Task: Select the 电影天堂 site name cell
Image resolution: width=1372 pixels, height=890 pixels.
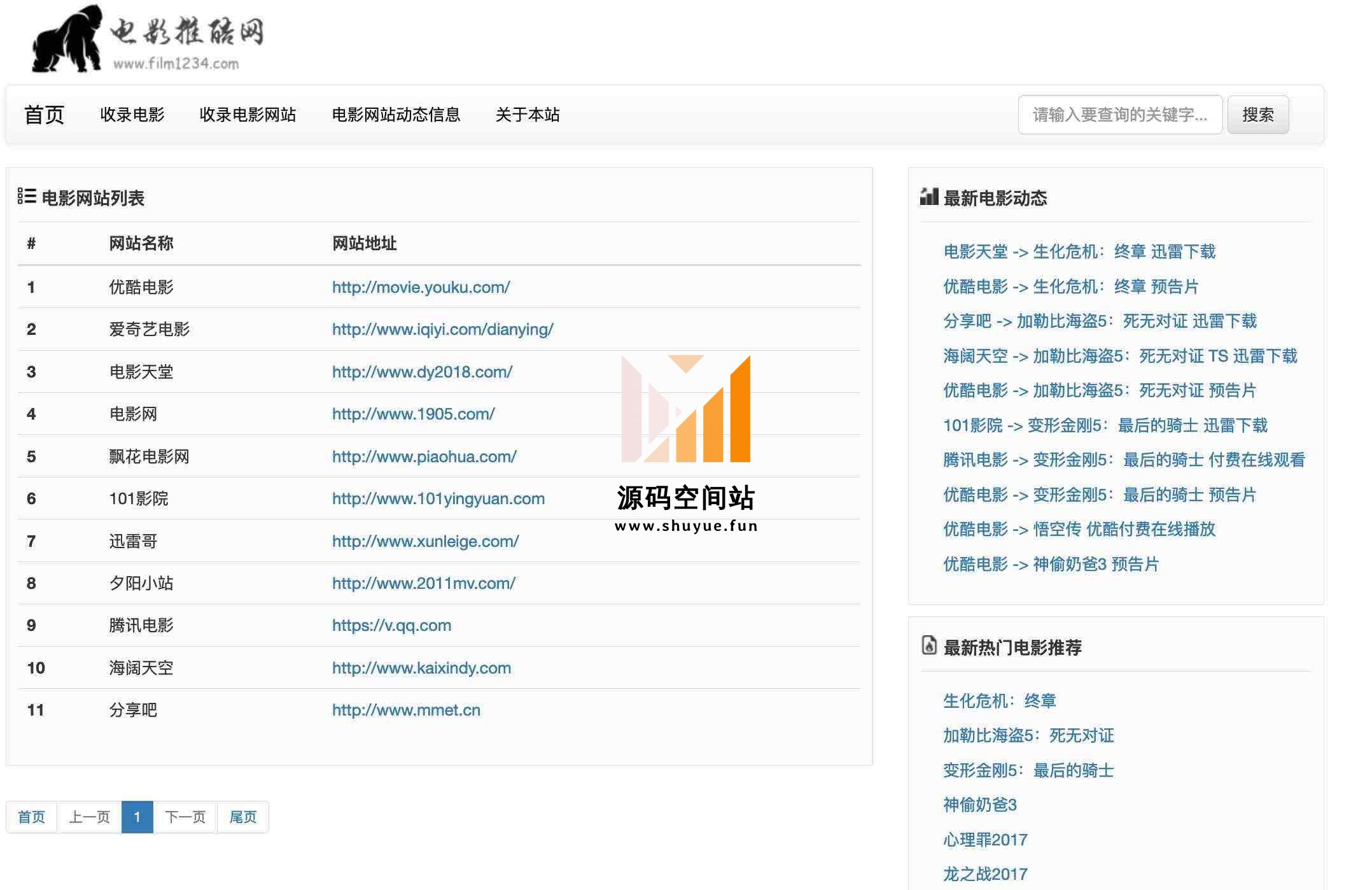Action: [141, 372]
